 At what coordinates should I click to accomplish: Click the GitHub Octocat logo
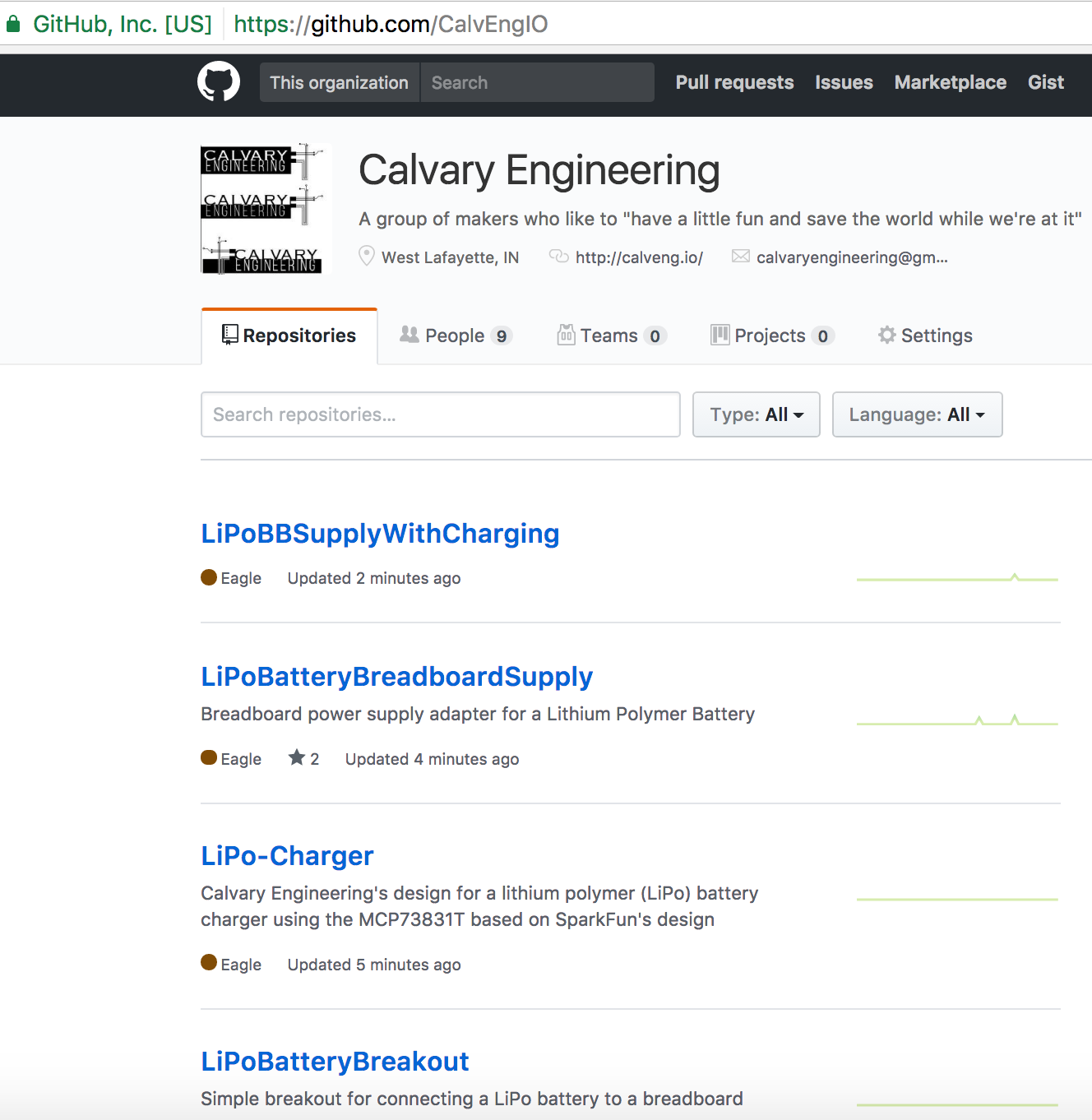pyautogui.click(x=219, y=82)
